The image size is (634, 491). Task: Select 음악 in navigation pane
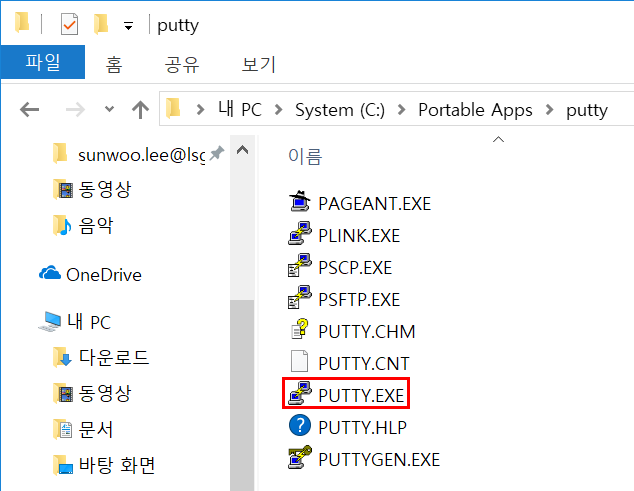pos(95,225)
